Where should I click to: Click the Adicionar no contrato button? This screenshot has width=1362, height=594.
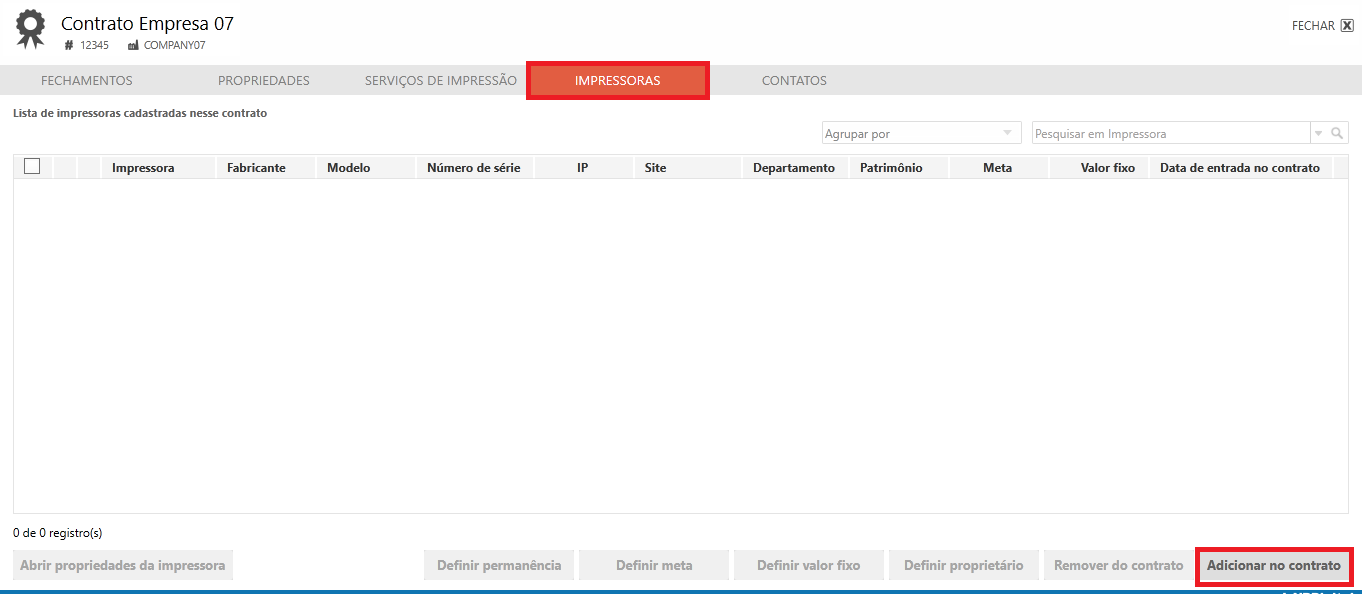click(1273, 566)
